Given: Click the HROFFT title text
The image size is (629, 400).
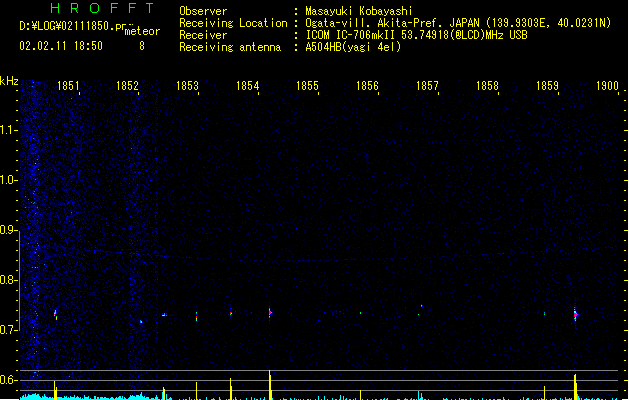Looking at the screenshot, I should point(102,8).
